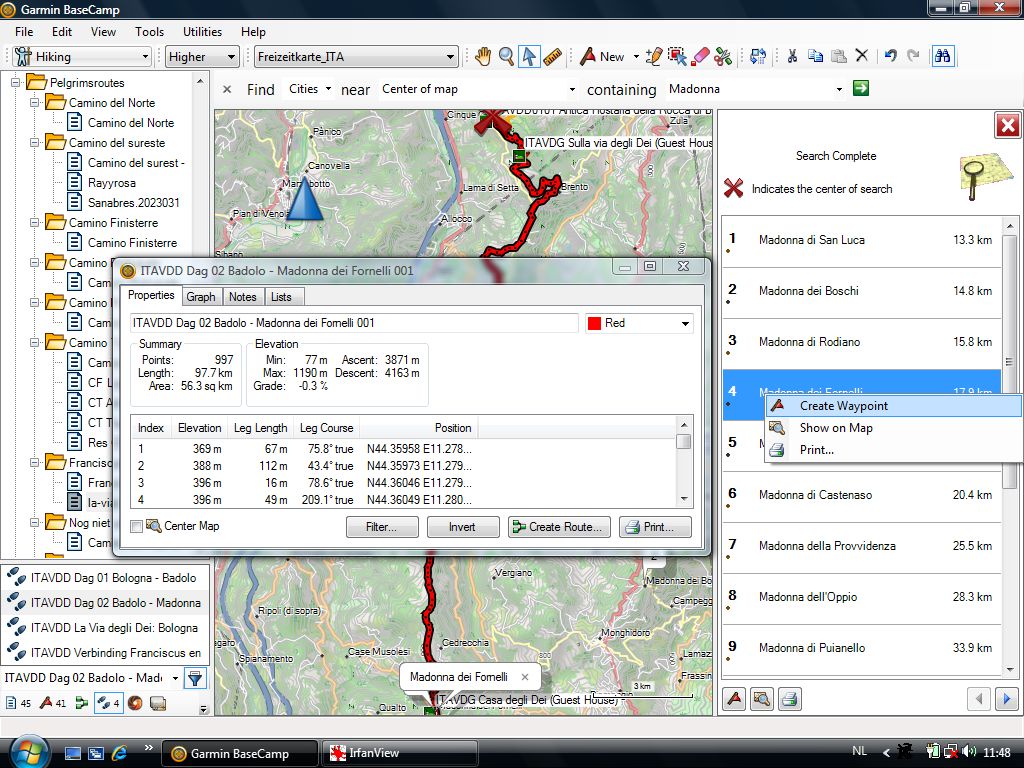Viewport: 1024px width, 768px height.
Task: Toggle the waypoints filter showing 41
Action: click(53, 703)
